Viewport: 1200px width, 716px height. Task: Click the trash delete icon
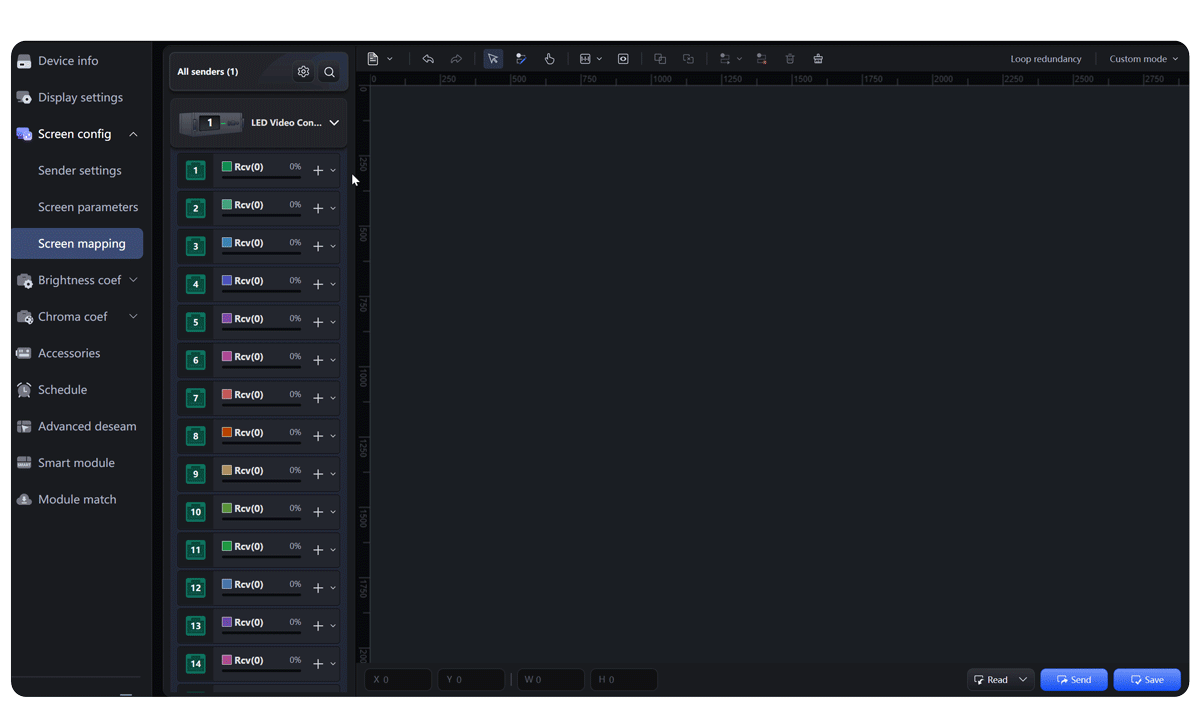pyautogui.click(x=790, y=59)
